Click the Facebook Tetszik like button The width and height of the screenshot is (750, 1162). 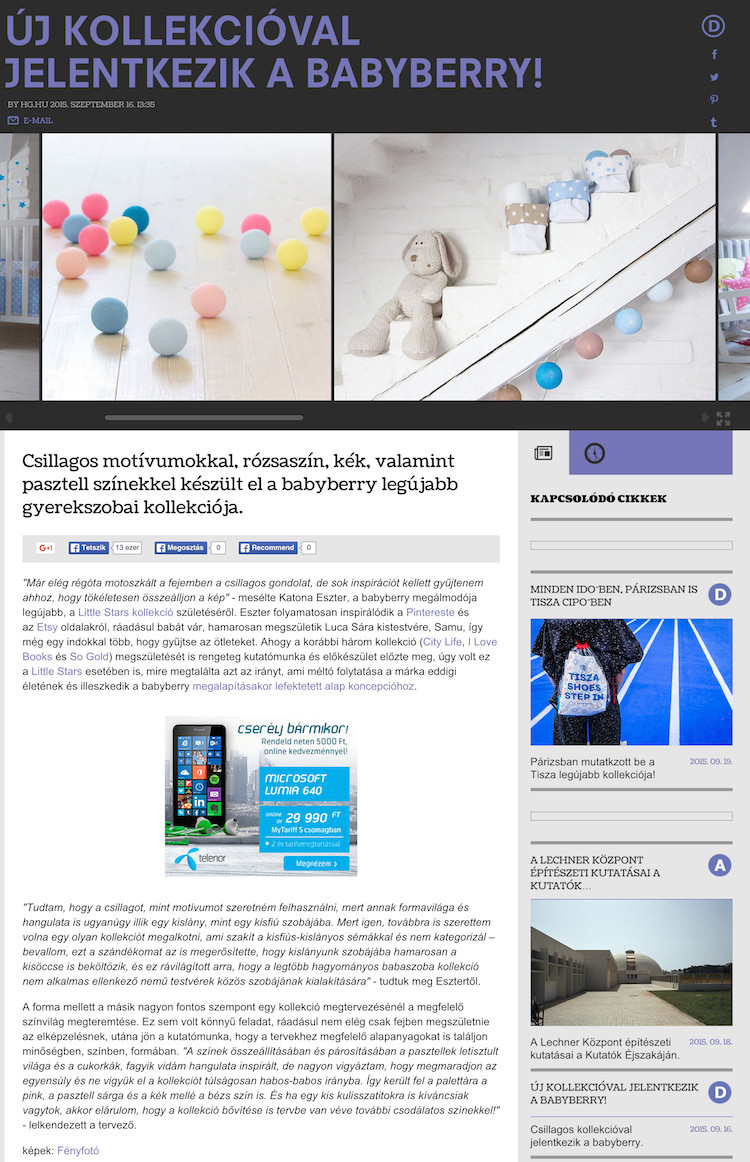(88, 548)
